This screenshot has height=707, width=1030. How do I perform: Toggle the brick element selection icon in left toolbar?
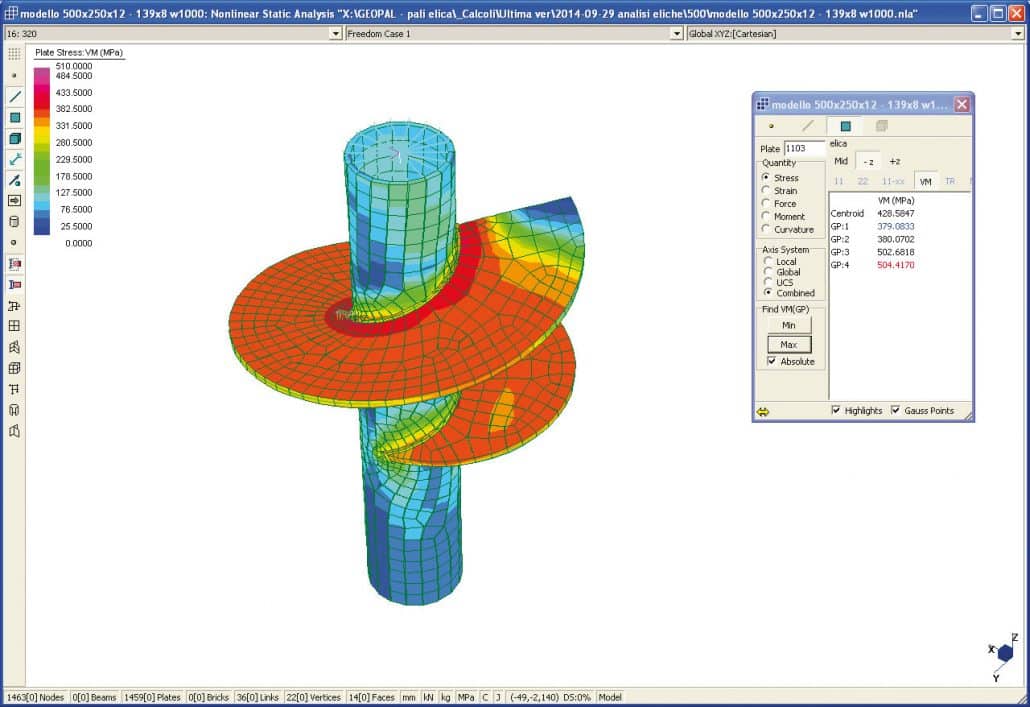pos(14,139)
